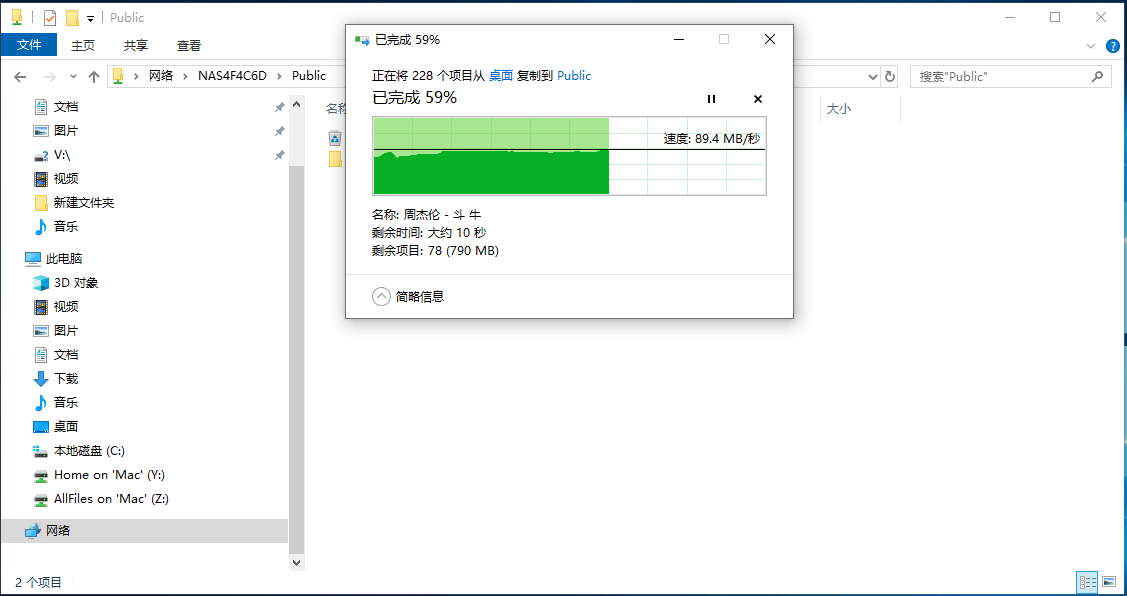The width and height of the screenshot is (1127, 596).
Task: Expand the address bar history dropdown
Action: click(873, 76)
